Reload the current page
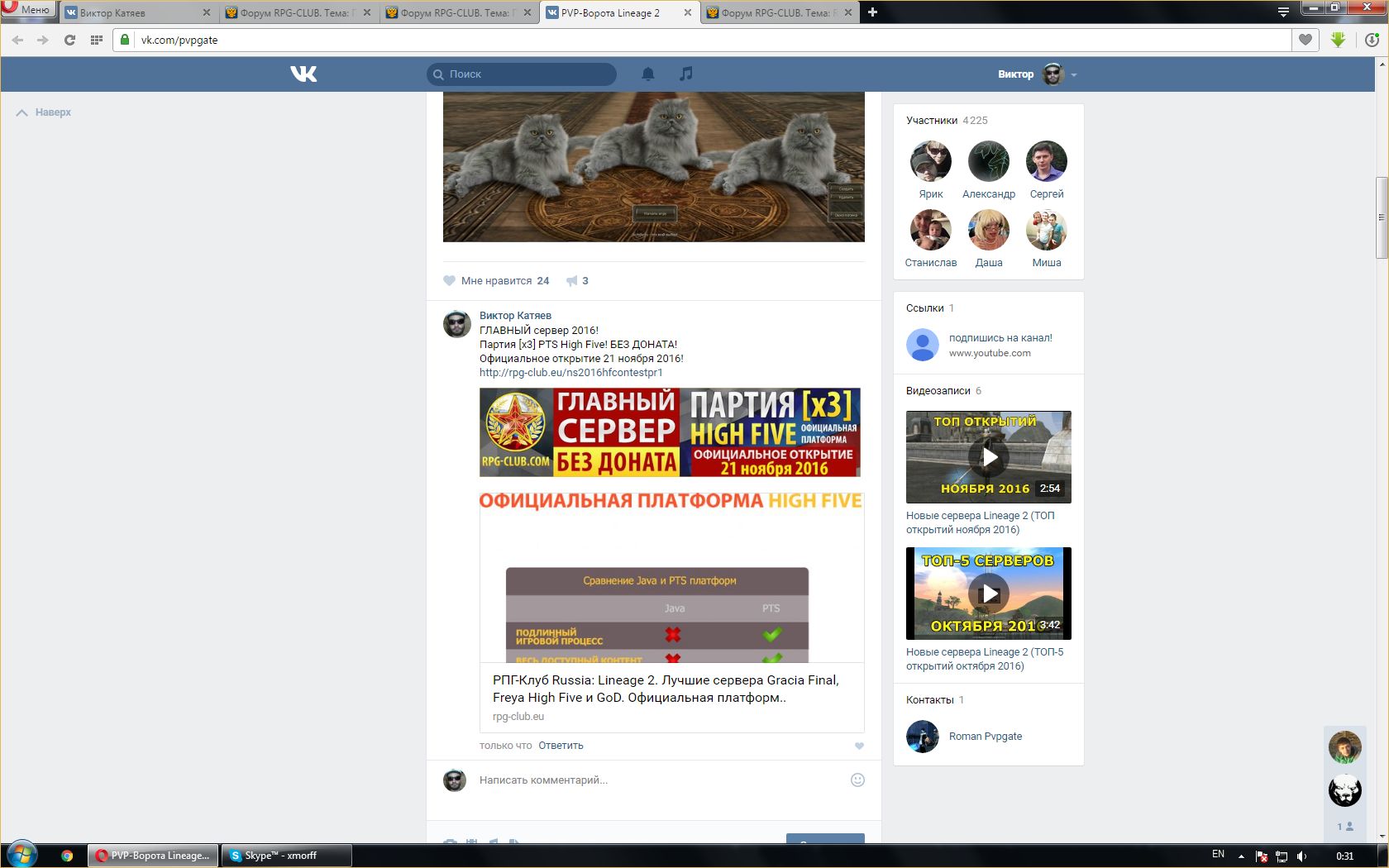 (x=69, y=40)
